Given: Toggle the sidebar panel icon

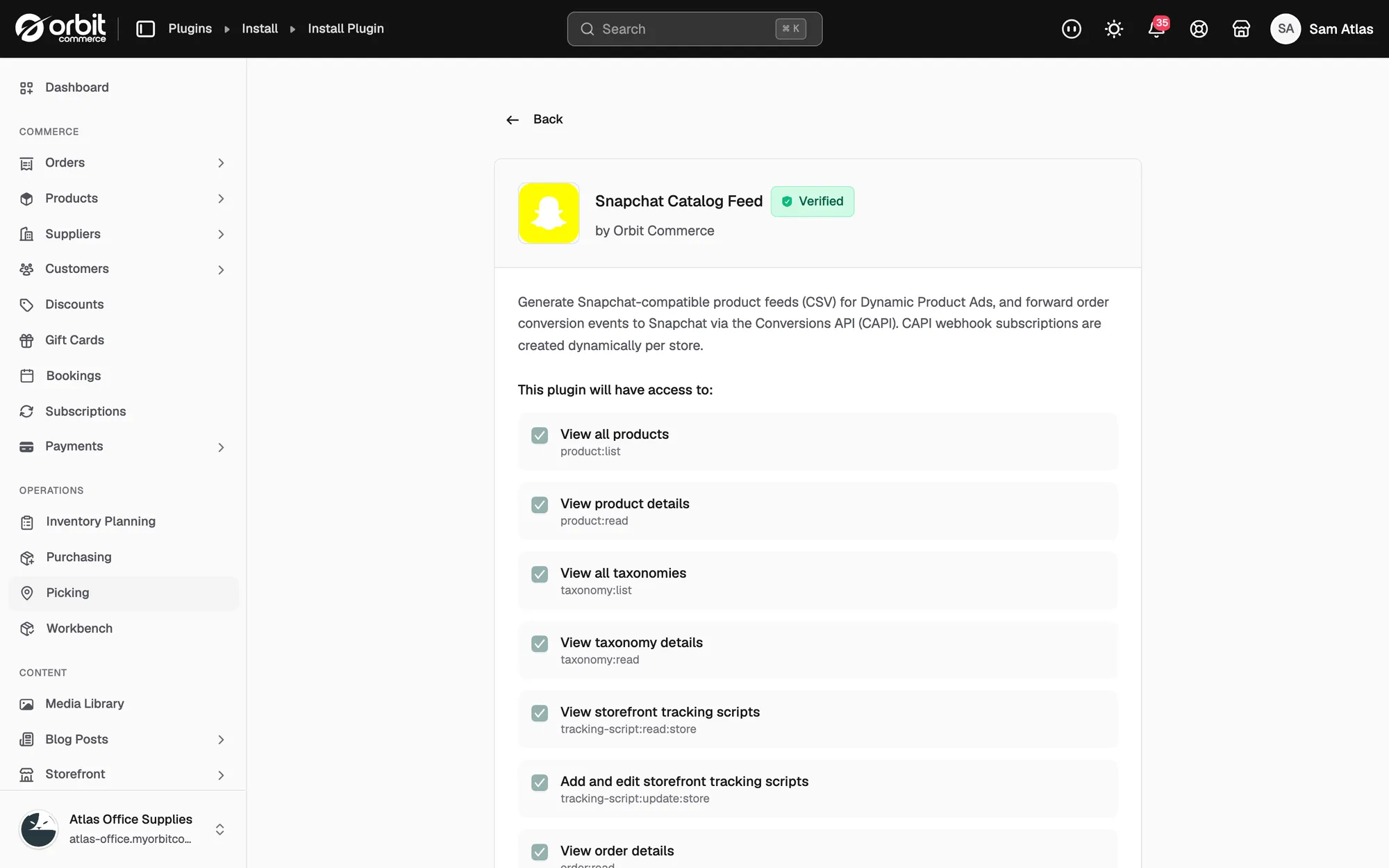Looking at the screenshot, I should pos(145,28).
